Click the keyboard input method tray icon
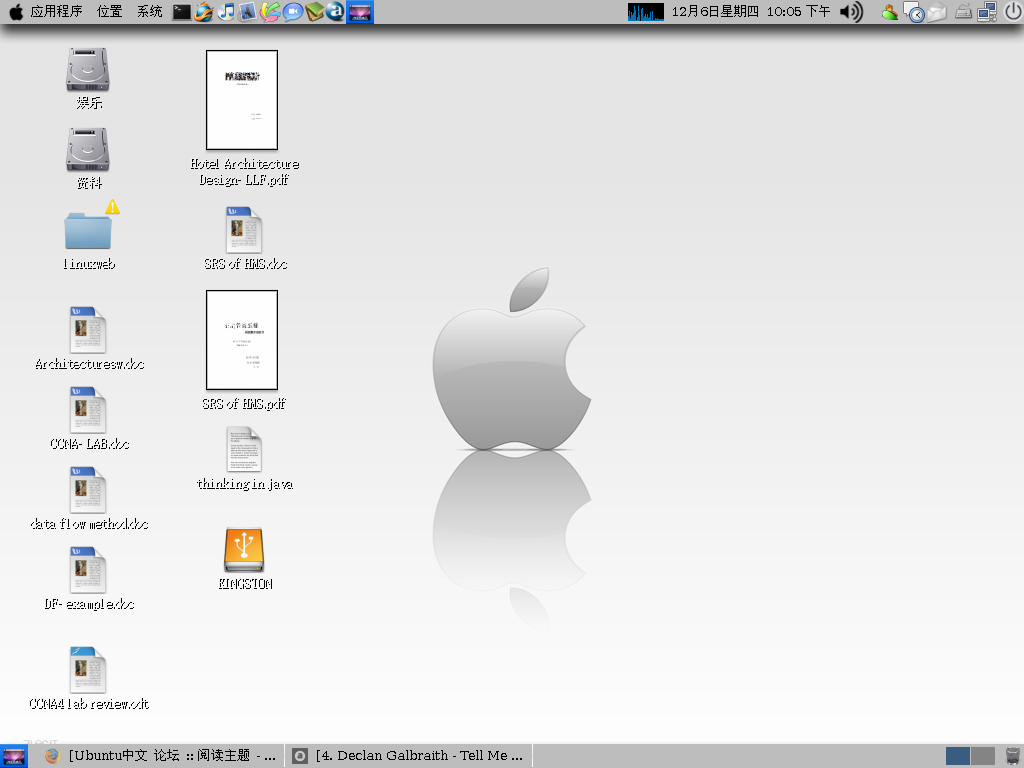Screen dimensions: 1024x768 pyautogui.click(x=964, y=12)
